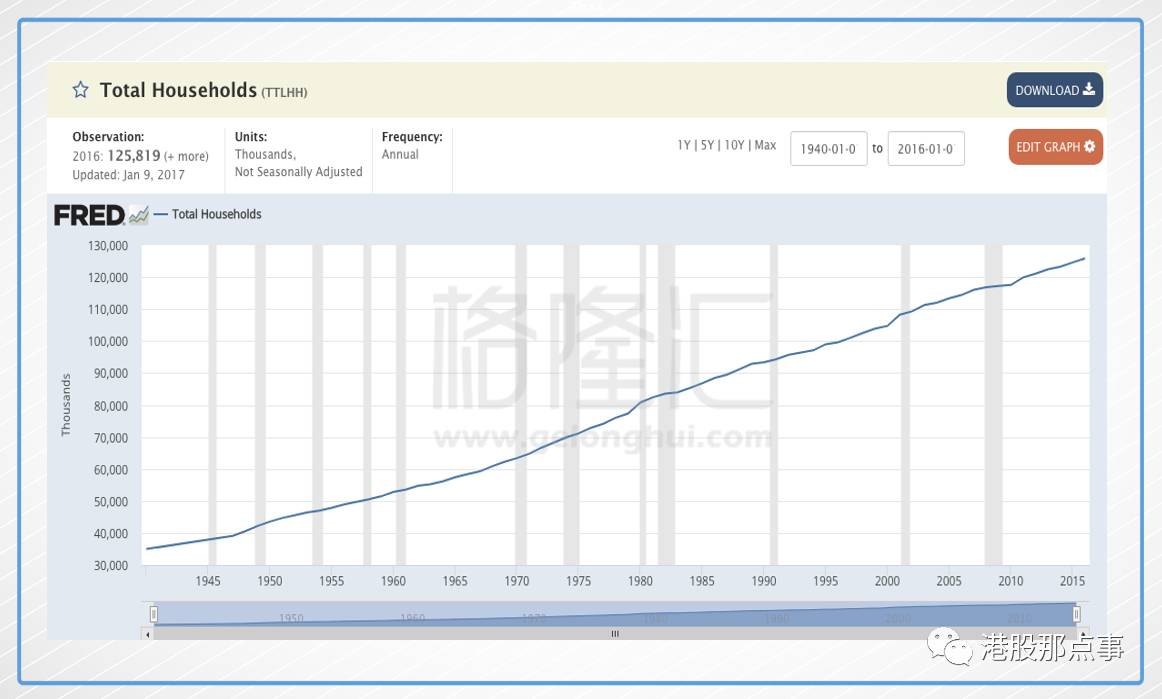Click the FRED chart icon next to logo

[139, 215]
